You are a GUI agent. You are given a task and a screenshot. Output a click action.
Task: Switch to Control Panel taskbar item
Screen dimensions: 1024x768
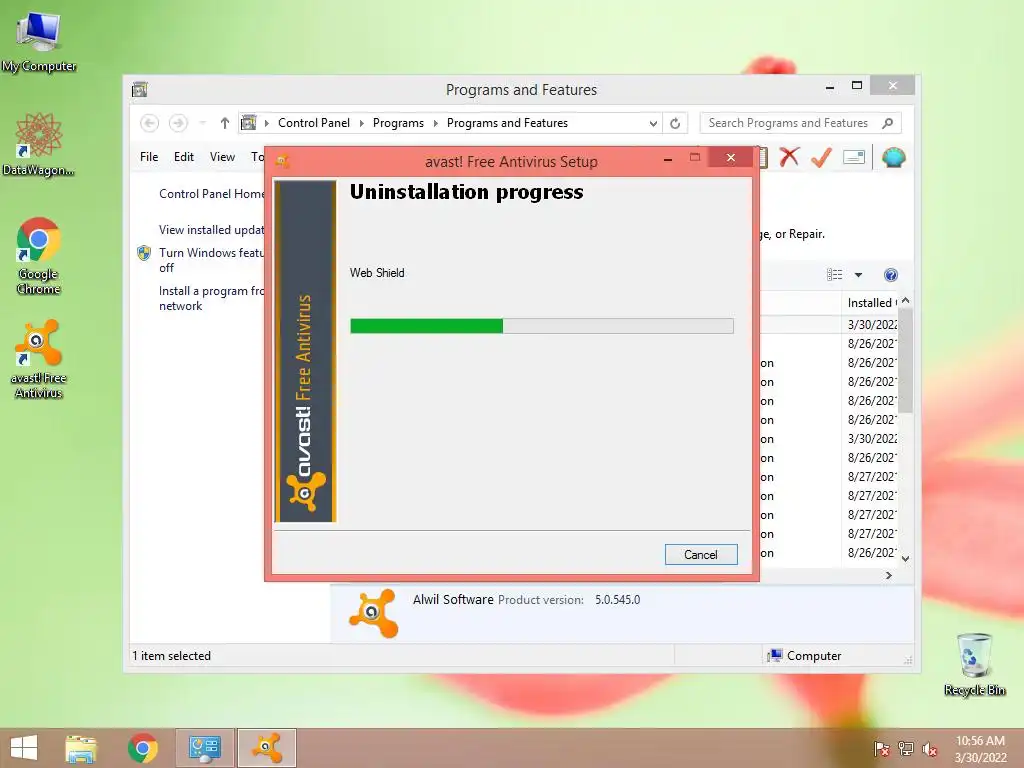(x=204, y=748)
